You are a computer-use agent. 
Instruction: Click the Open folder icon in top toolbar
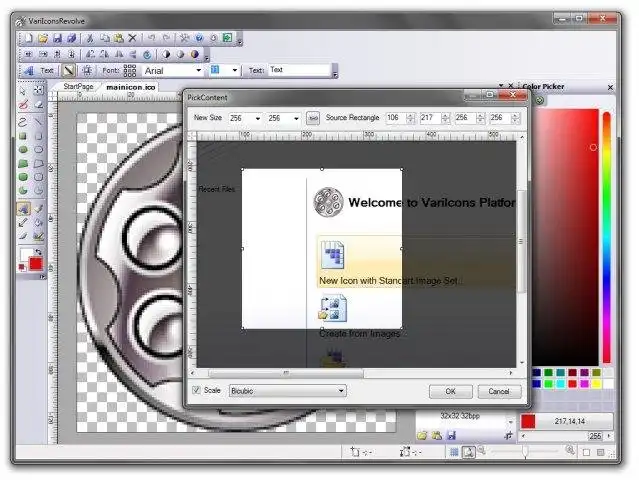point(43,38)
